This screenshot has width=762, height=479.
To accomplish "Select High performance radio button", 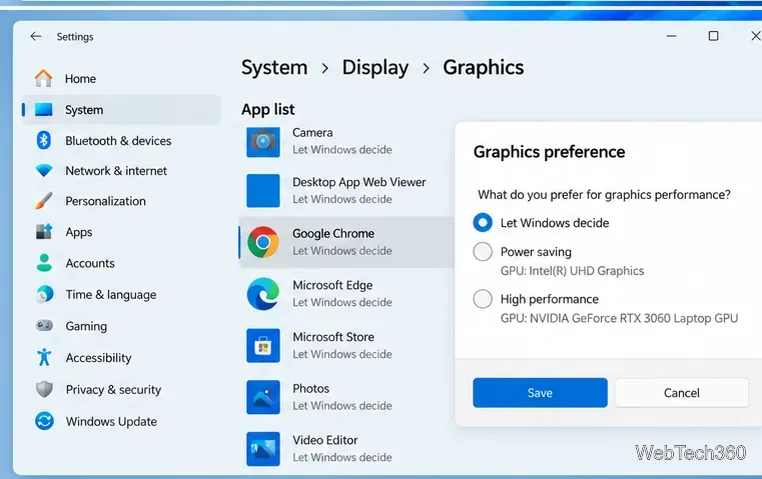I will (483, 299).
